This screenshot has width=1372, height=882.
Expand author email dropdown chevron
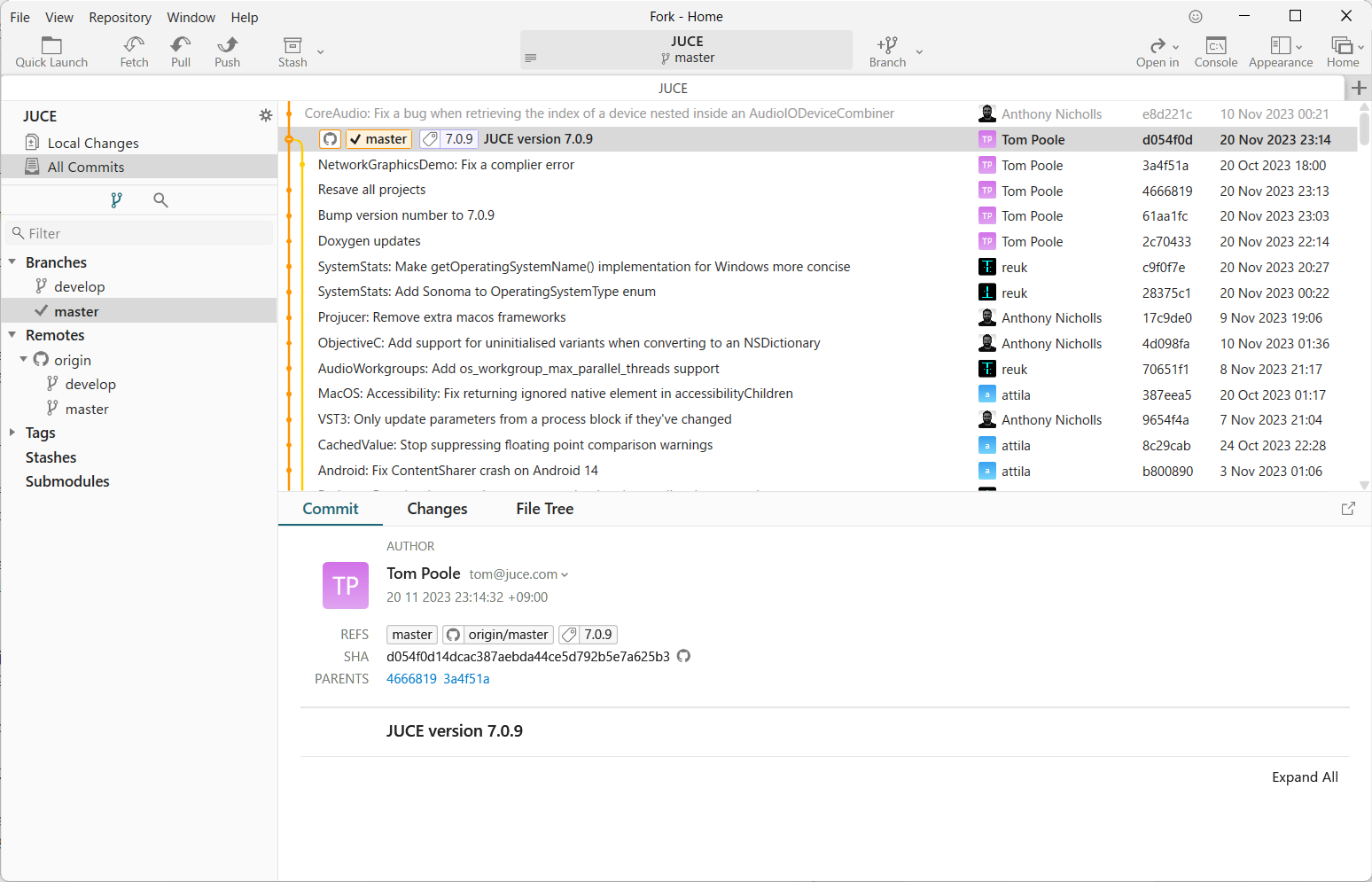(565, 575)
